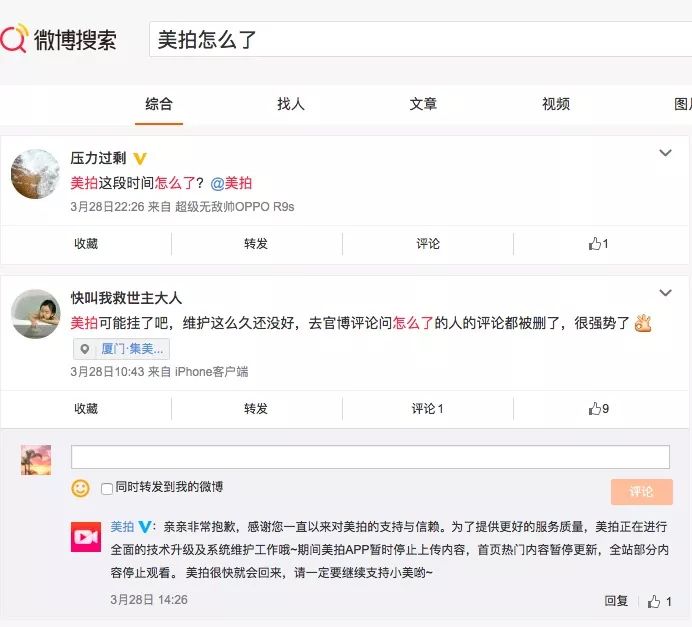Click the blue V badge beside 美拍
This screenshot has width=692, height=627.
[145, 527]
